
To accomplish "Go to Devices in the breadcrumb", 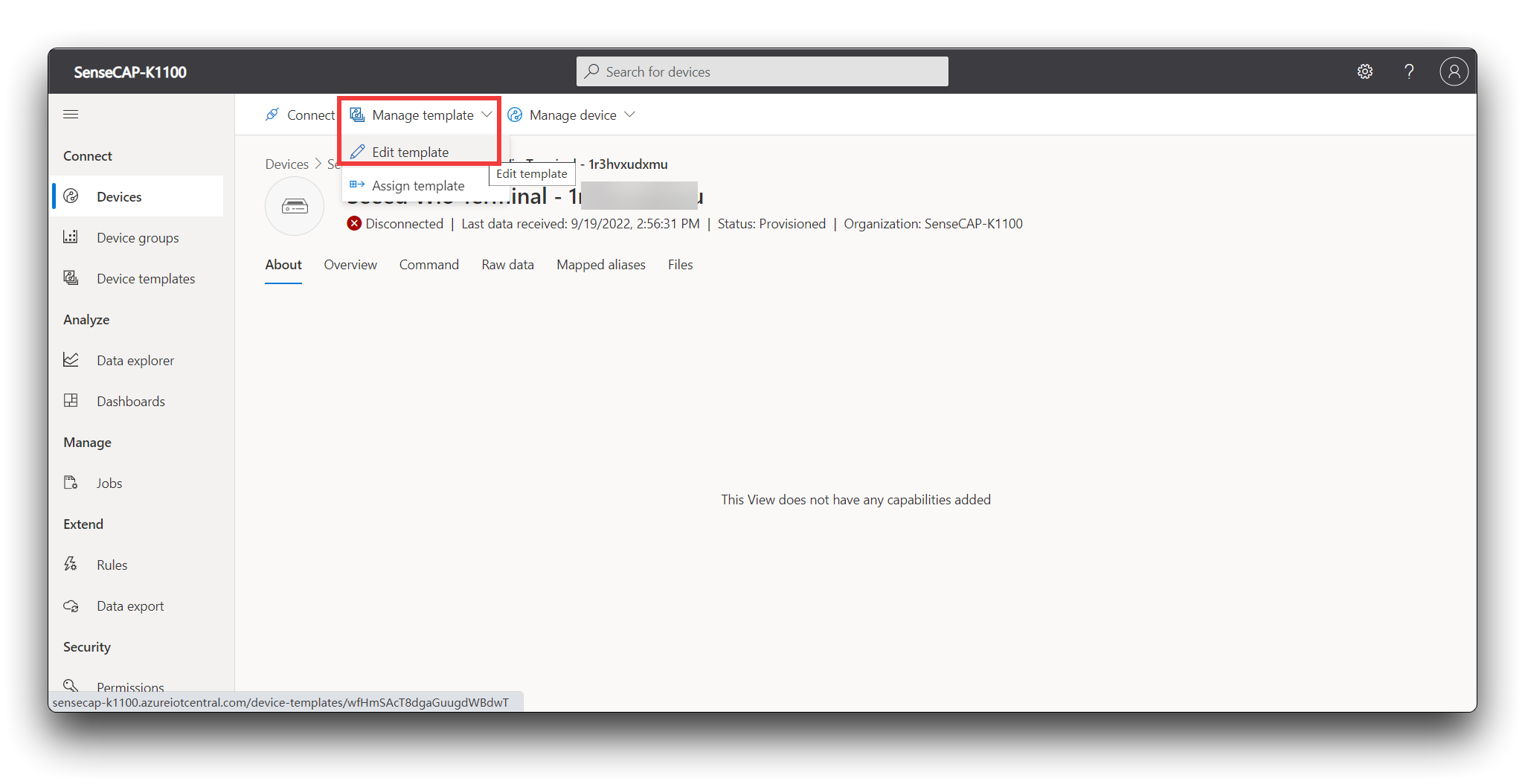I will pos(287,164).
